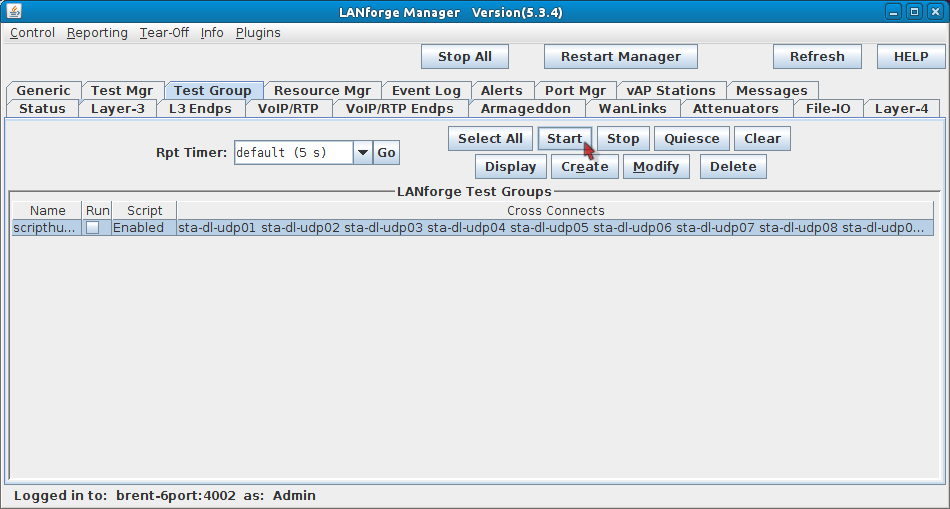This screenshot has width=950, height=509.
Task: Open the Port Mgr tab
Action: (x=576, y=90)
